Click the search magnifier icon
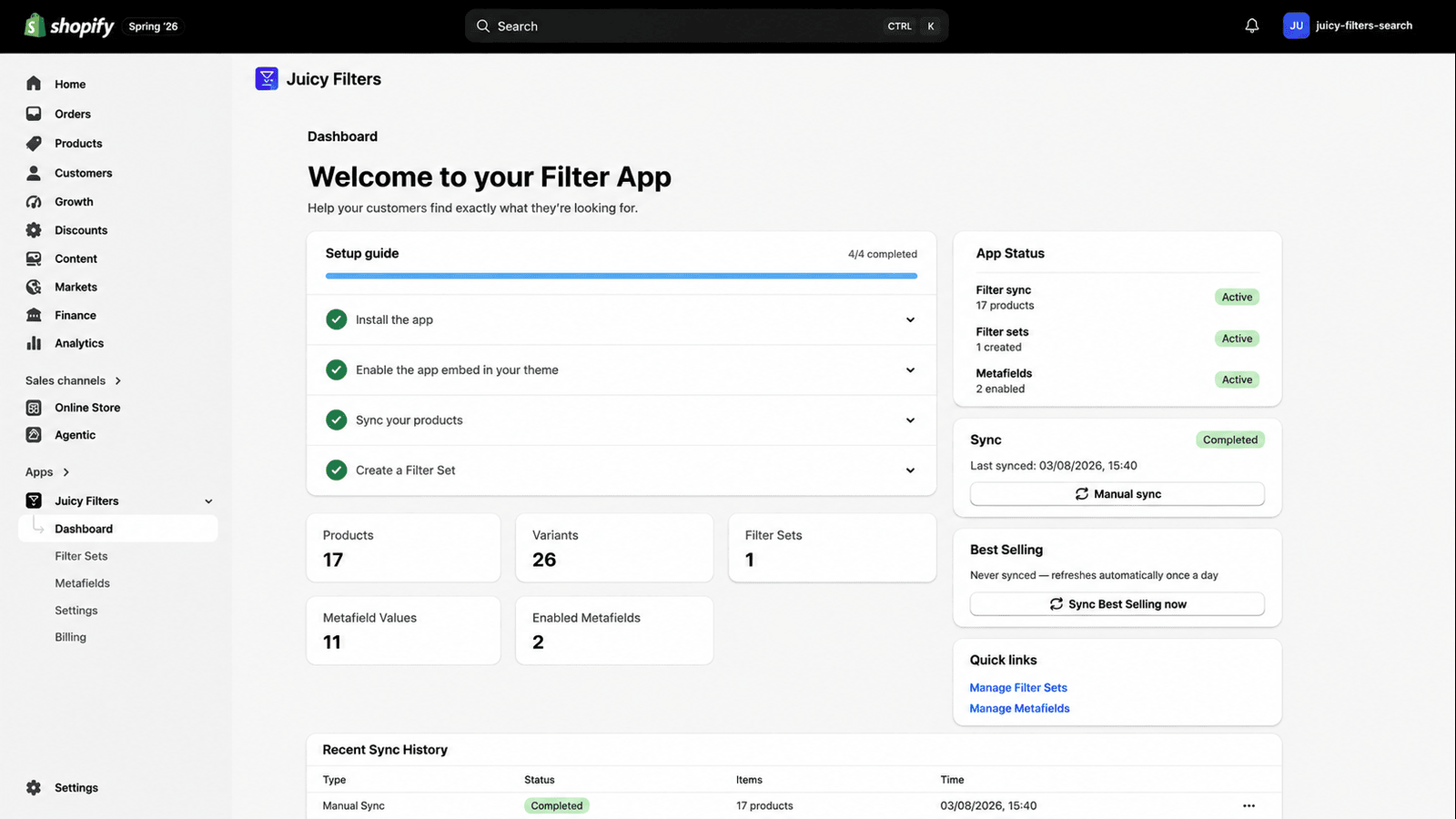 tap(483, 26)
